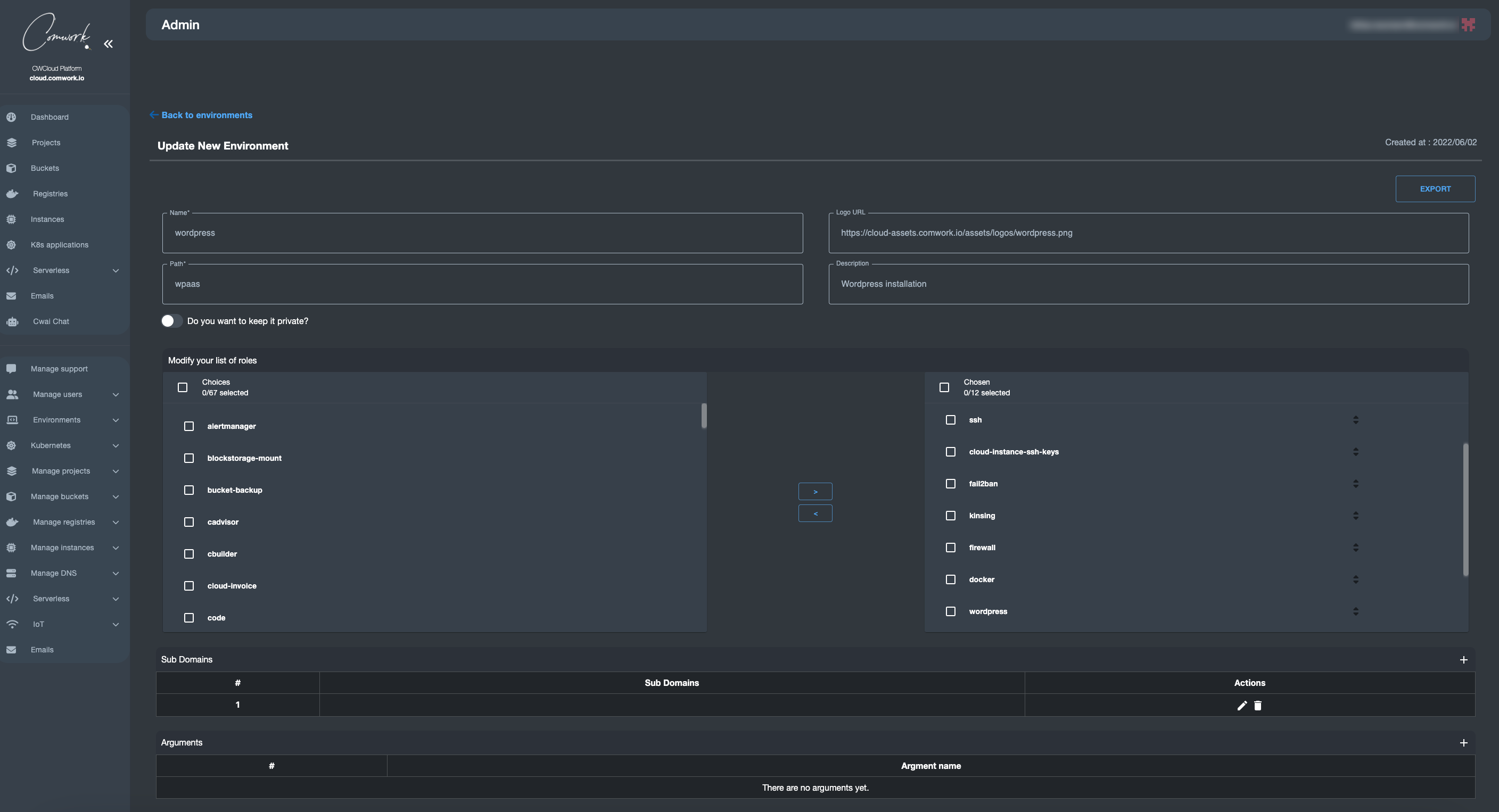
Task: Click the Manage DNS server icon
Action: (11, 574)
